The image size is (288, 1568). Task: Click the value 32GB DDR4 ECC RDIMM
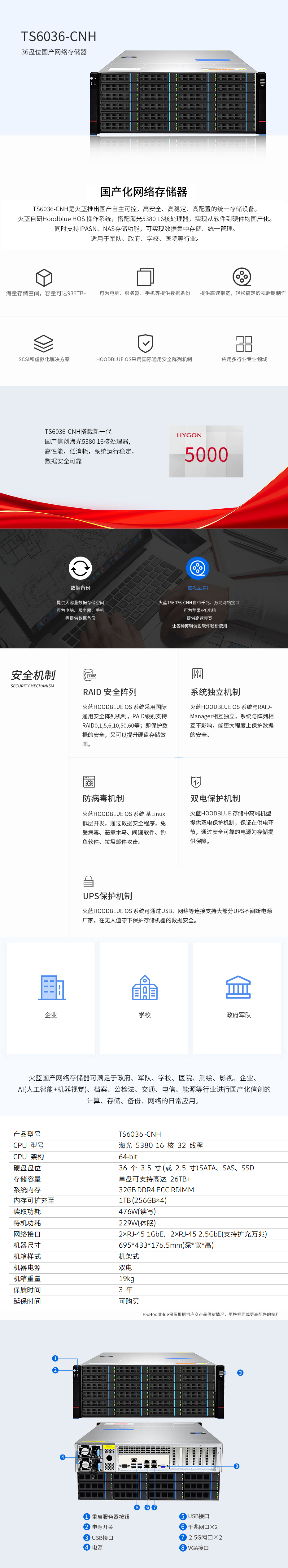(x=156, y=1190)
